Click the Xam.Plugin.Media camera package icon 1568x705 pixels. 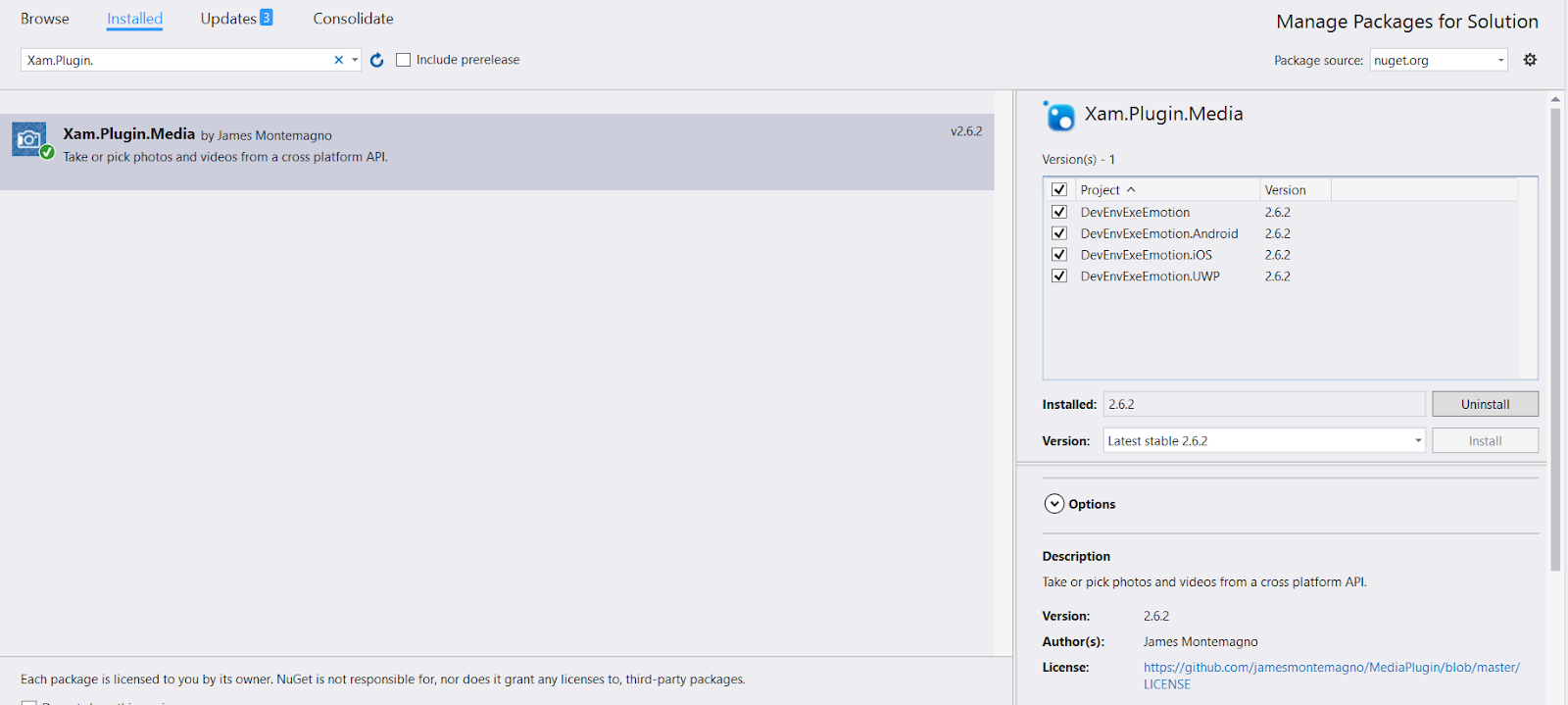pyautogui.click(x=30, y=139)
